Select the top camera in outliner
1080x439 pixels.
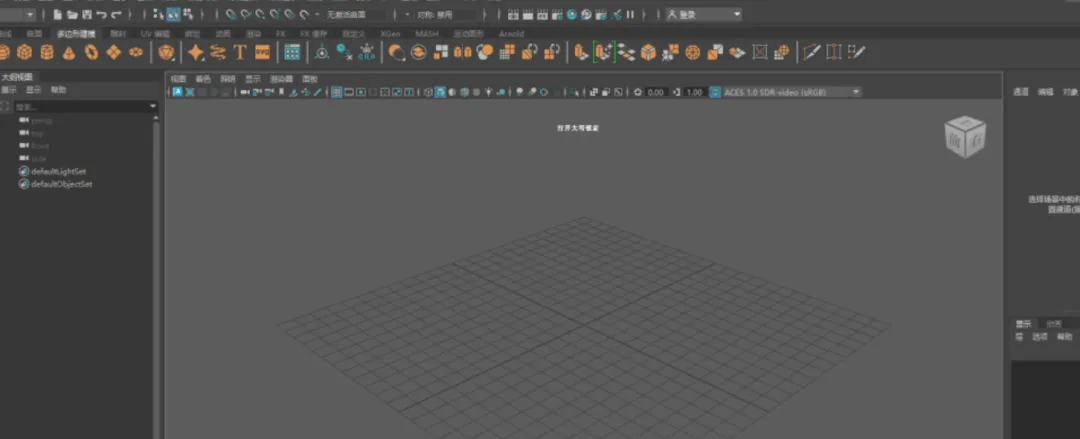(37, 133)
